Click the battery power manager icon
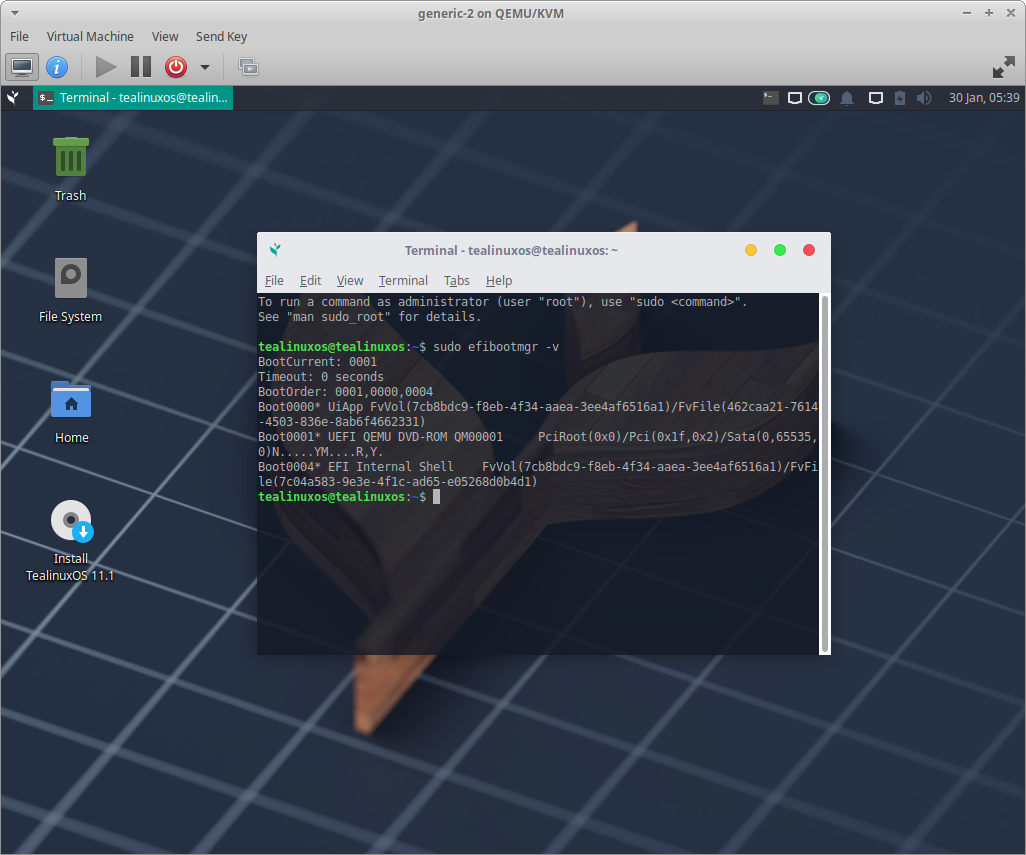The width and height of the screenshot is (1026, 855). [x=900, y=98]
